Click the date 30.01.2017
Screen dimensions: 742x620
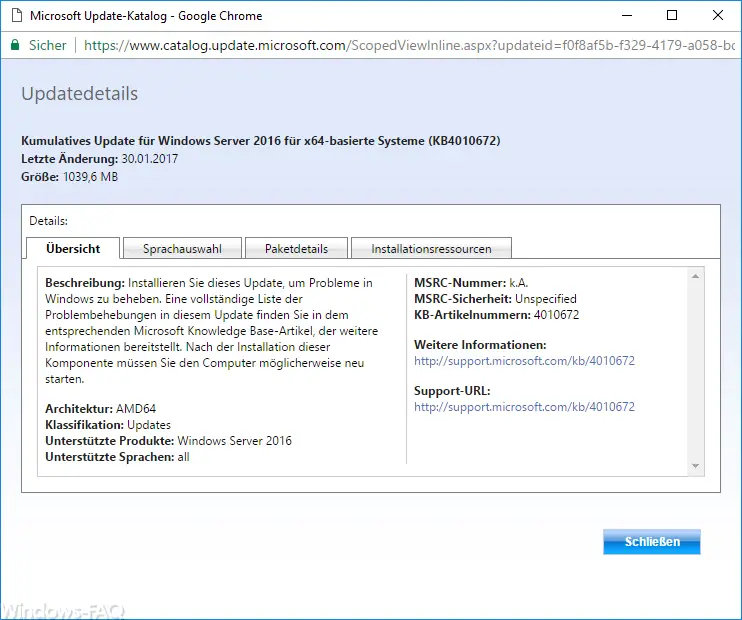(150, 159)
